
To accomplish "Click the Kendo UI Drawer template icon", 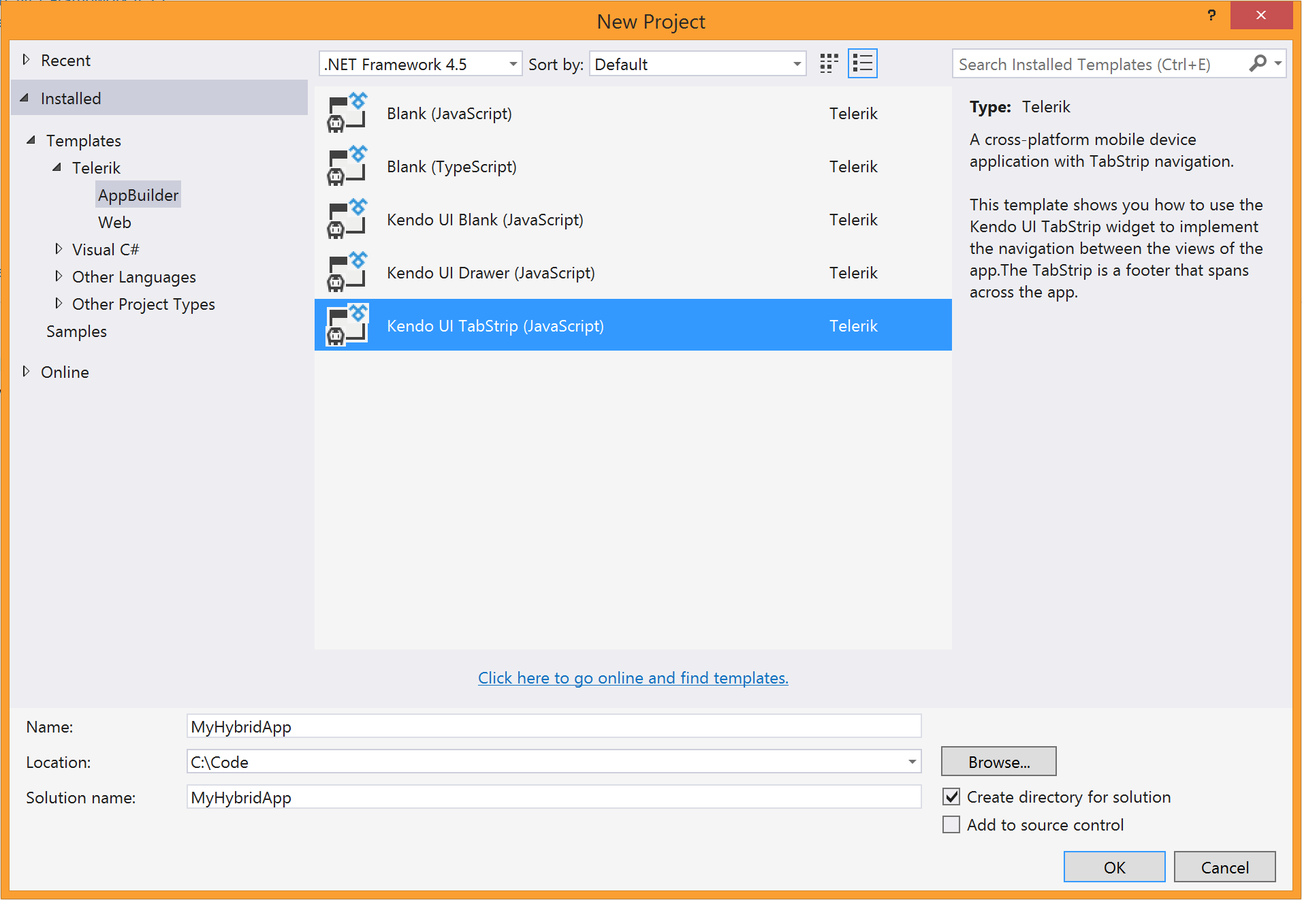I will point(348,272).
